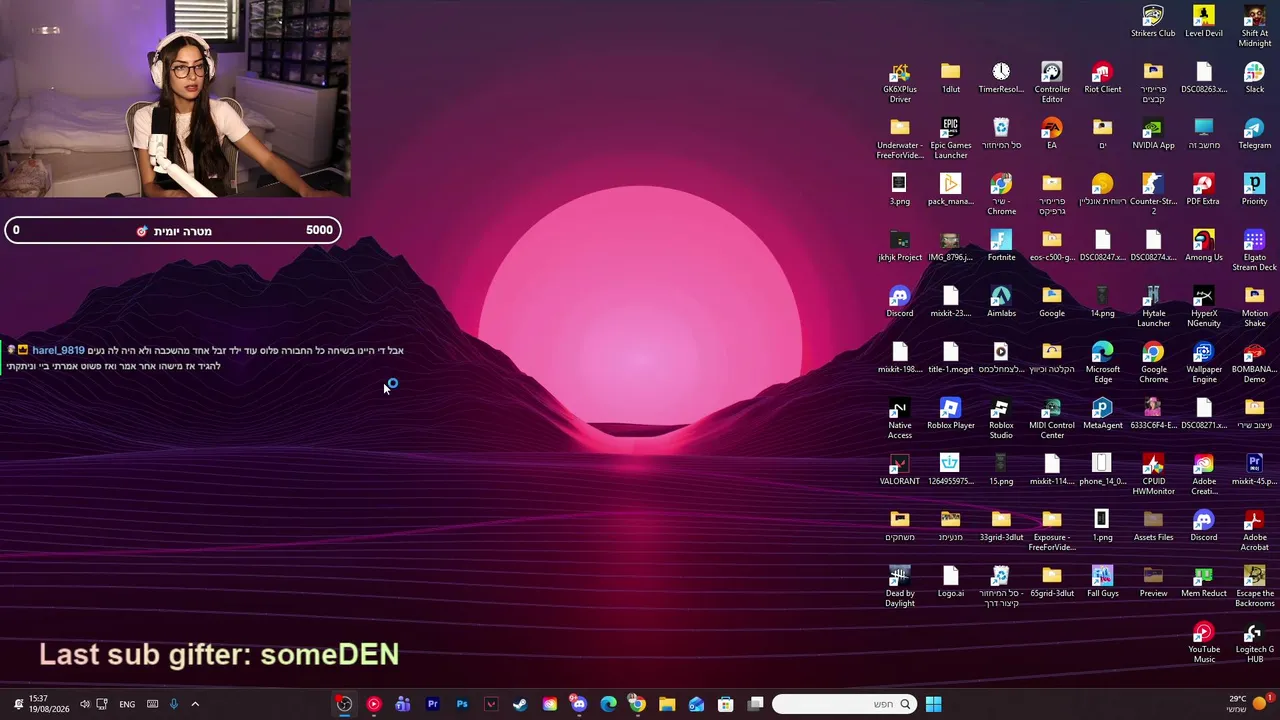Open the Assets Files folder
The height and width of the screenshot is (720, 1280).
point(1153,525)
